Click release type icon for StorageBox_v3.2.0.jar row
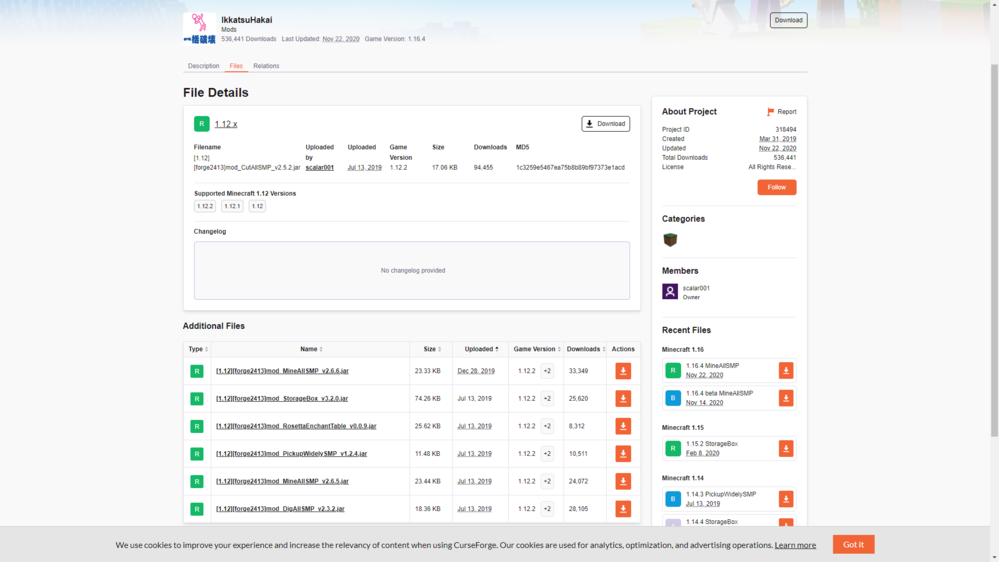This screenshot has width=999, height=562. [x=197, y=399]
